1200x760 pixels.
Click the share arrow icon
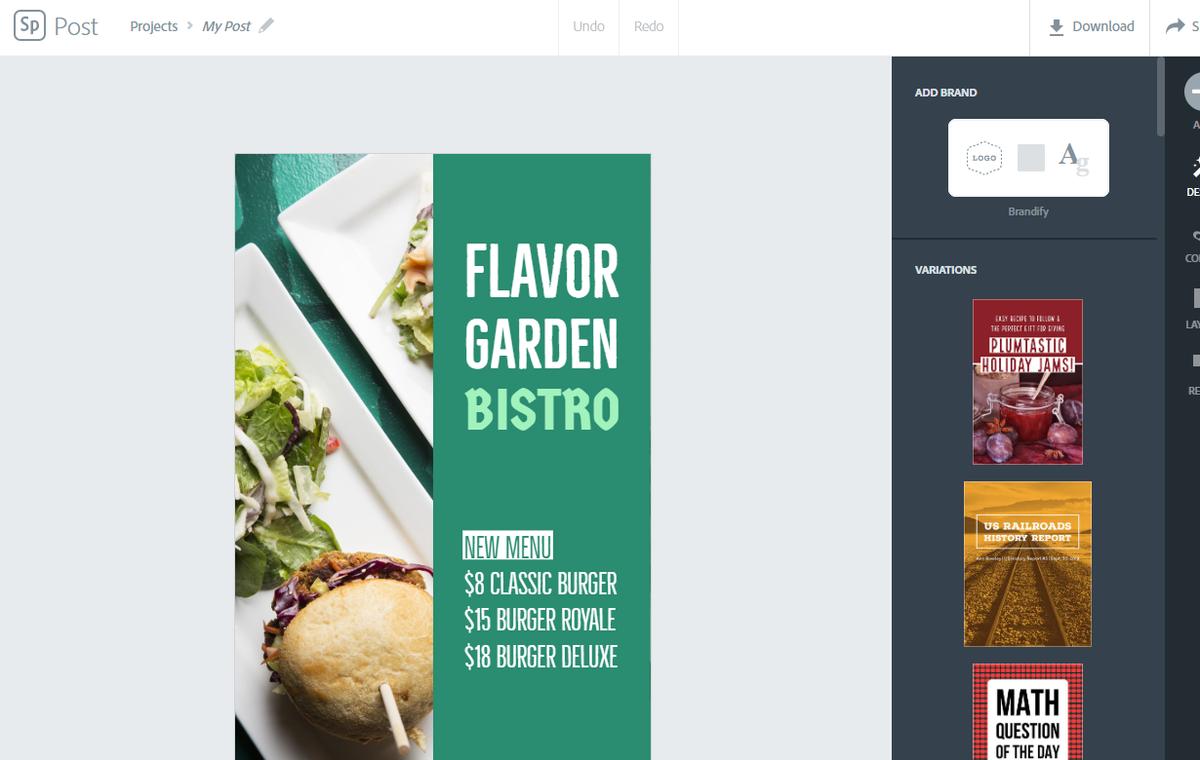pyautogui.click(x=1176, y=26)
